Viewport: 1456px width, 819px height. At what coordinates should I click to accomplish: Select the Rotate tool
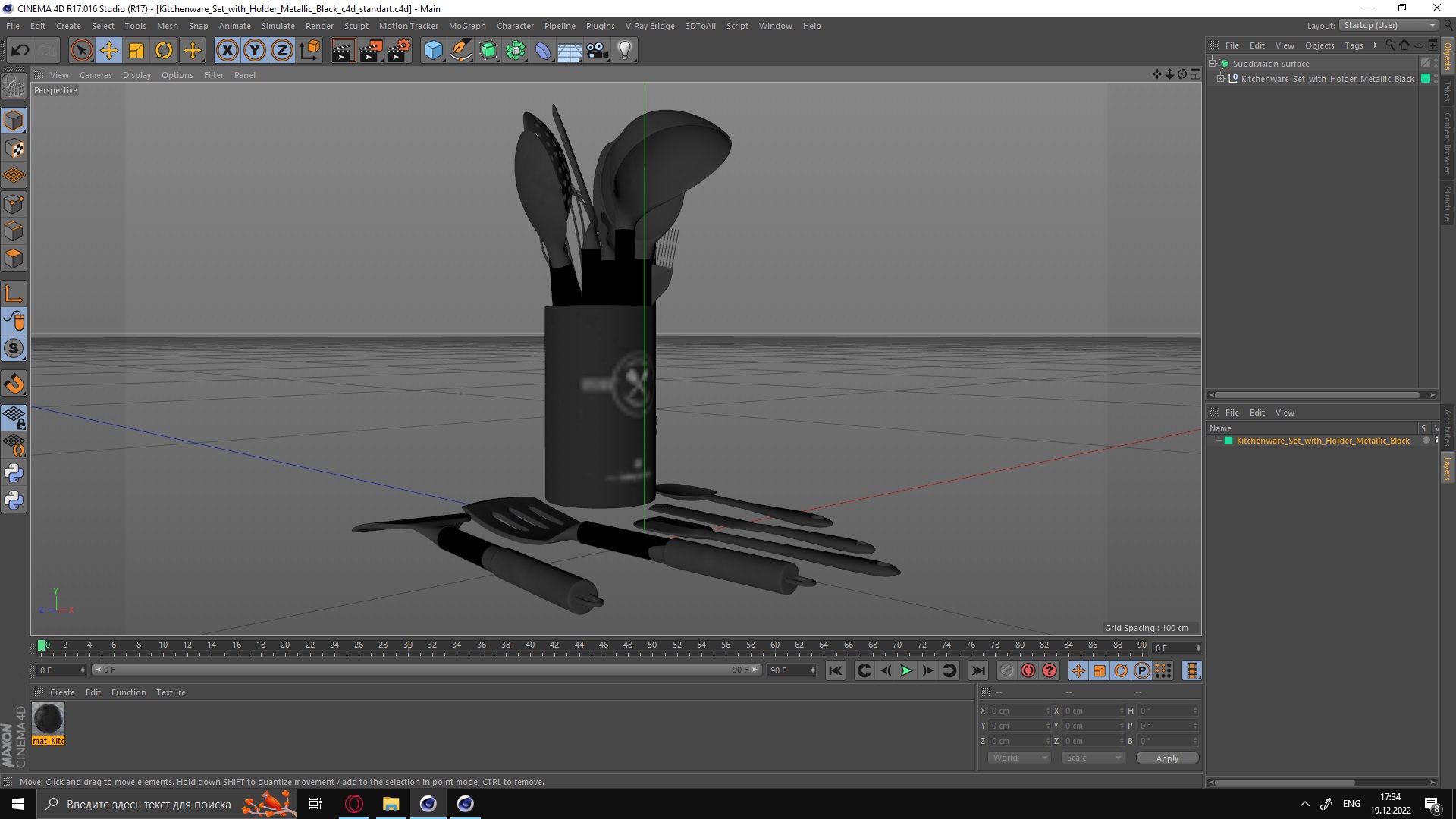pyautogui.click(x=164, y=51)
